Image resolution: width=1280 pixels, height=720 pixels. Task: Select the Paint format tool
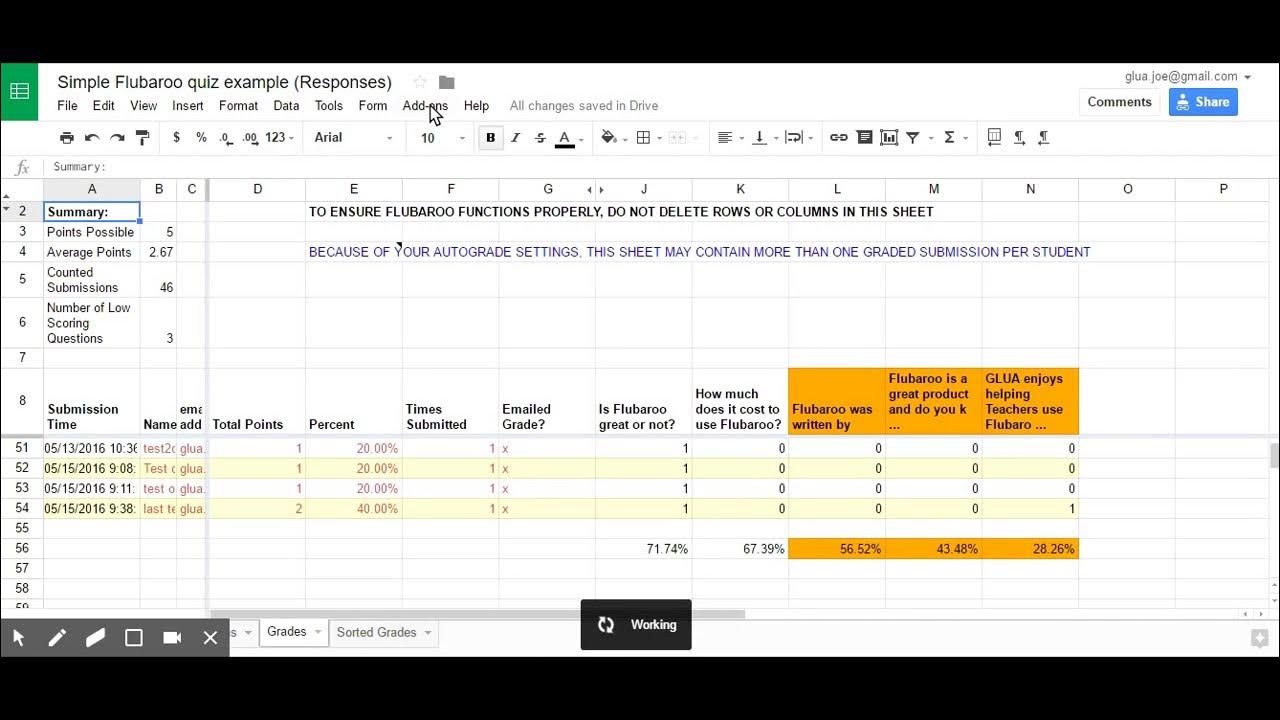(x=142, y=138)
